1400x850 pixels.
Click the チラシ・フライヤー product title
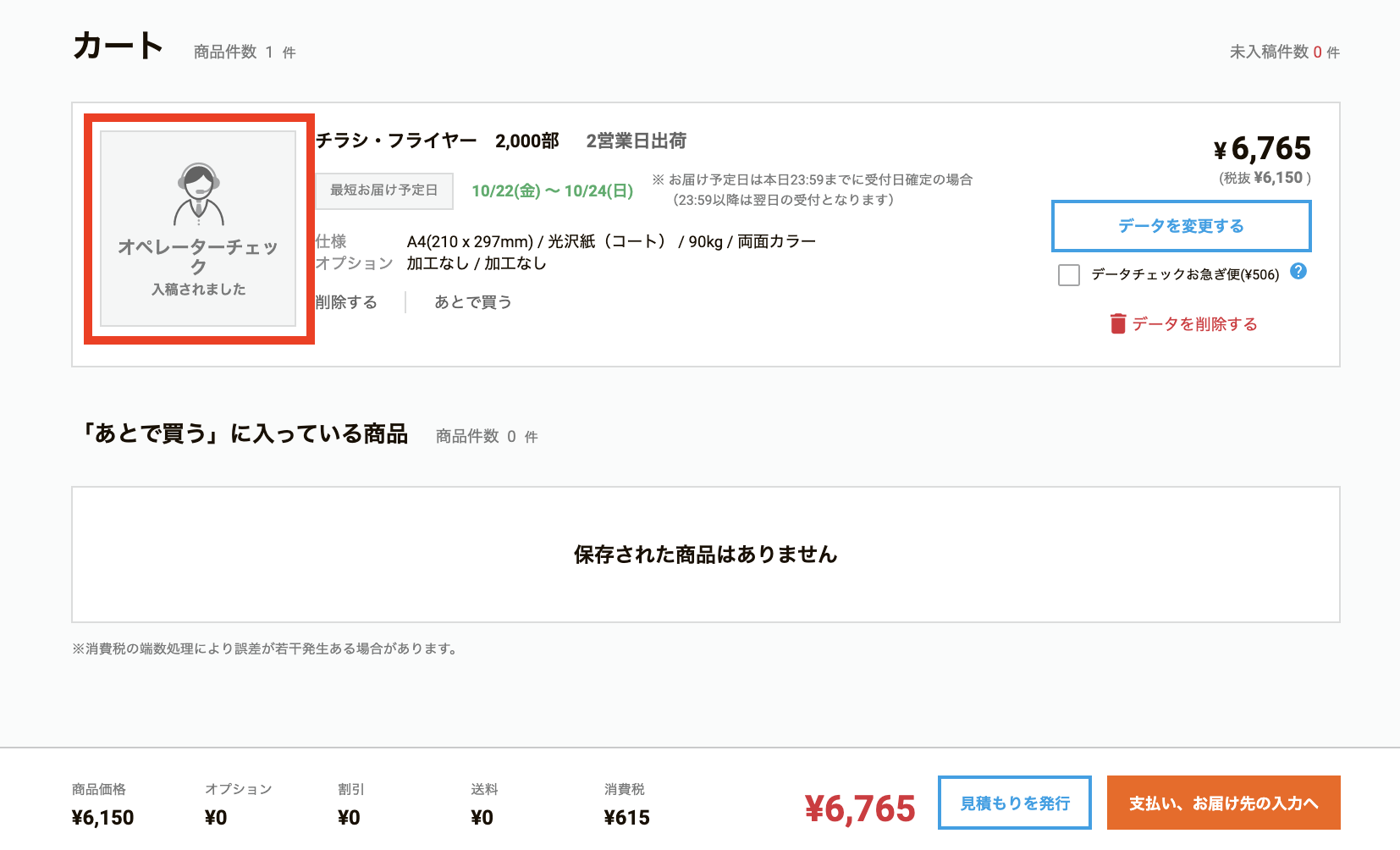[x=396, y=141]
